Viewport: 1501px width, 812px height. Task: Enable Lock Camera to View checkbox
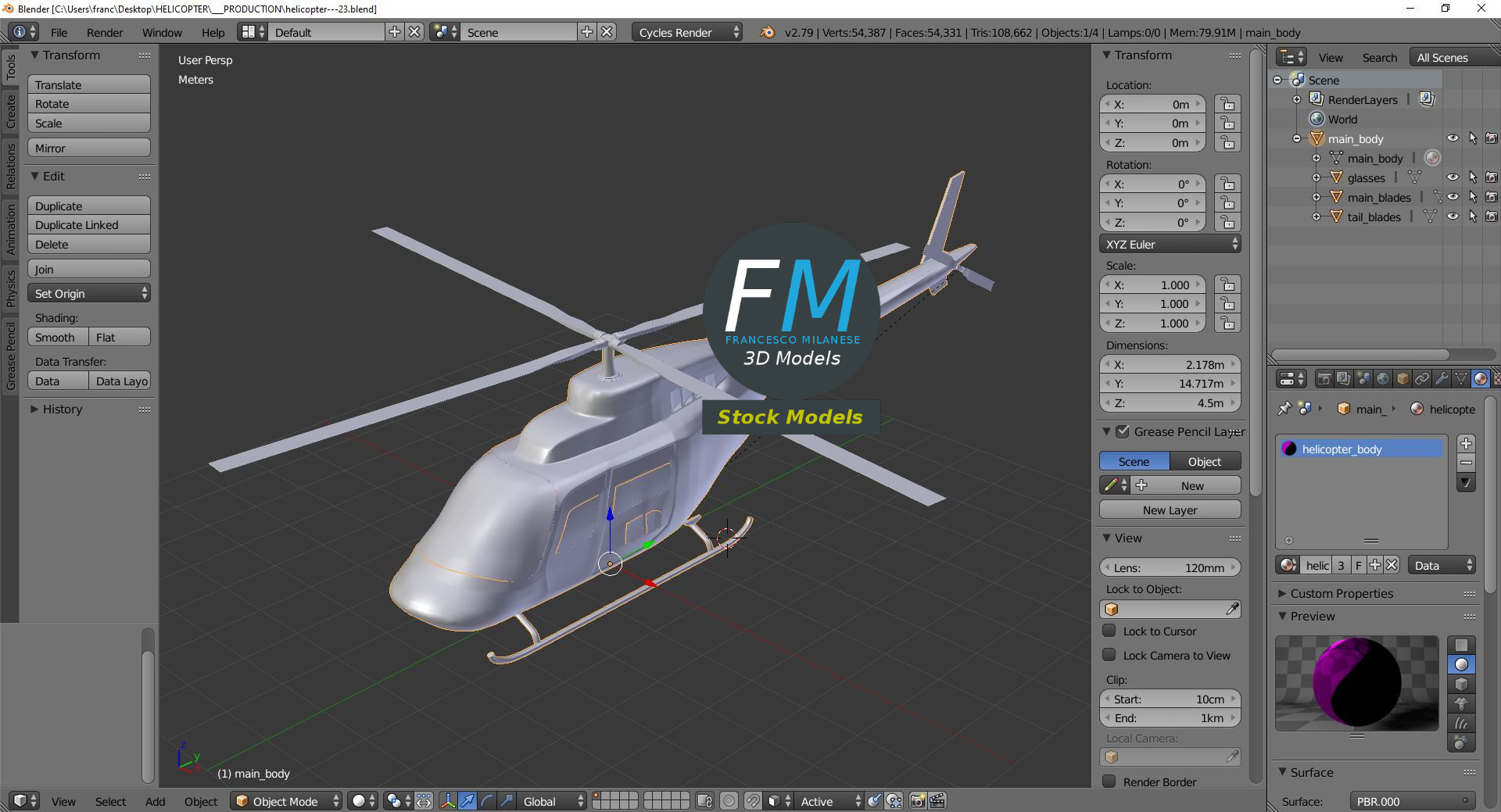click(x=1109, y=655)
